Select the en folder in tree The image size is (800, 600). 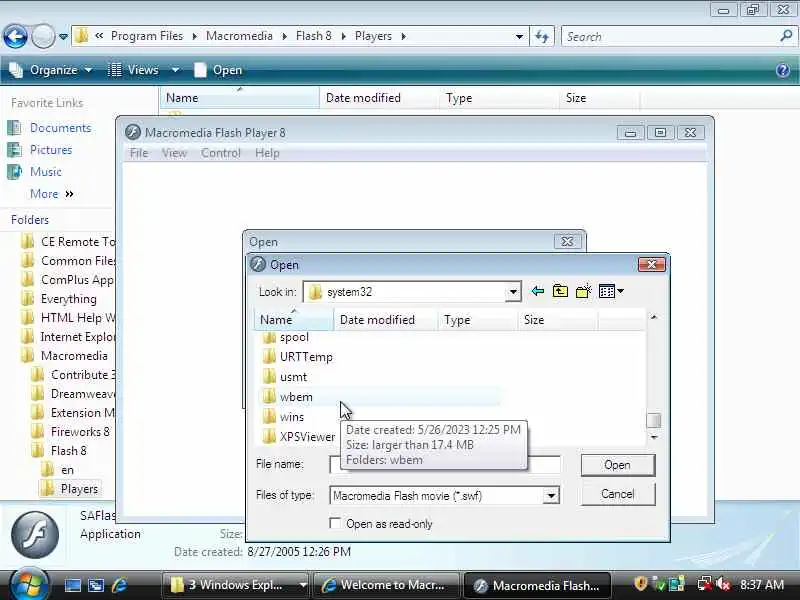click(x=58, y=470)
